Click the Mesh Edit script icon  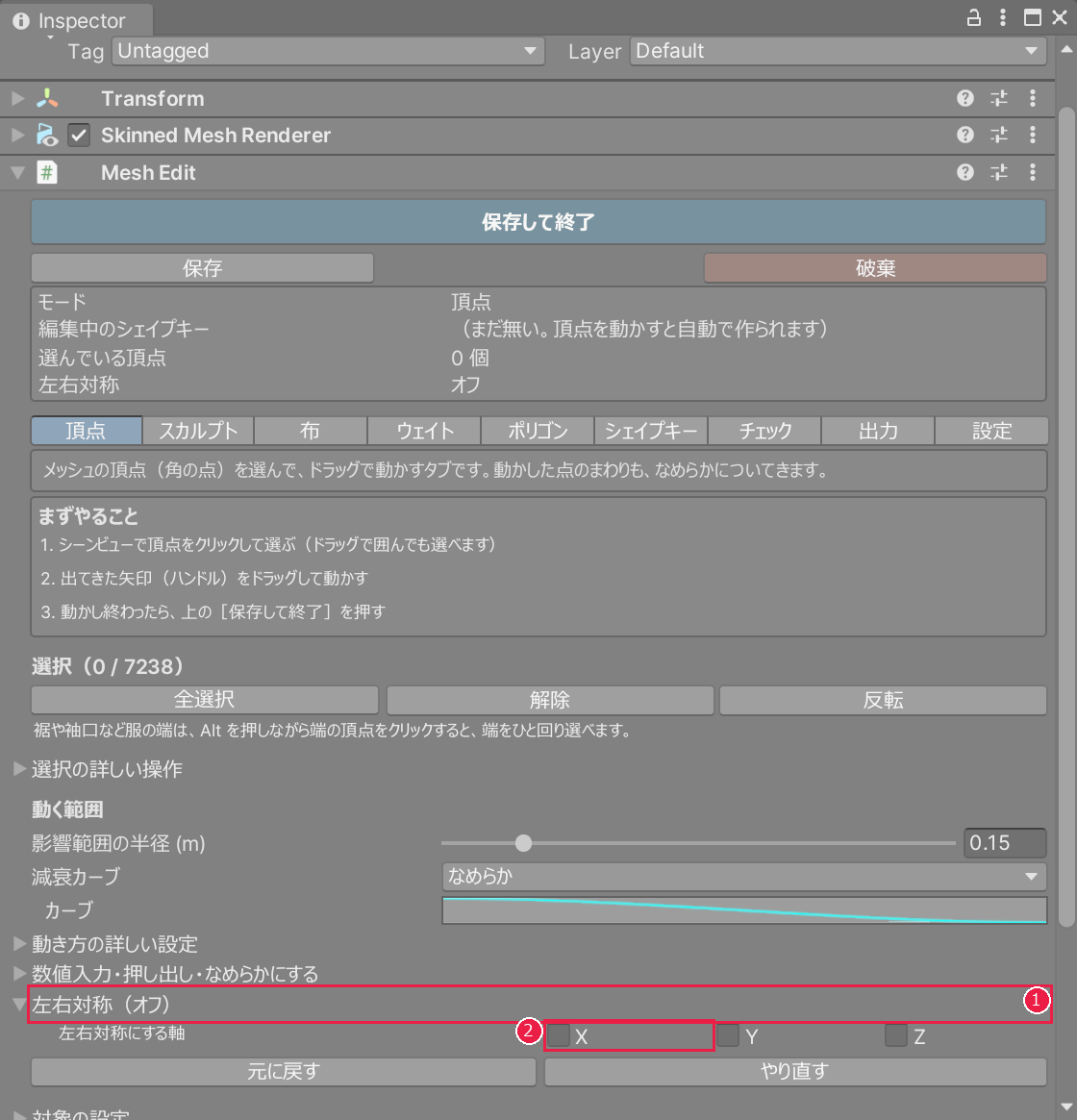(47, 172)
